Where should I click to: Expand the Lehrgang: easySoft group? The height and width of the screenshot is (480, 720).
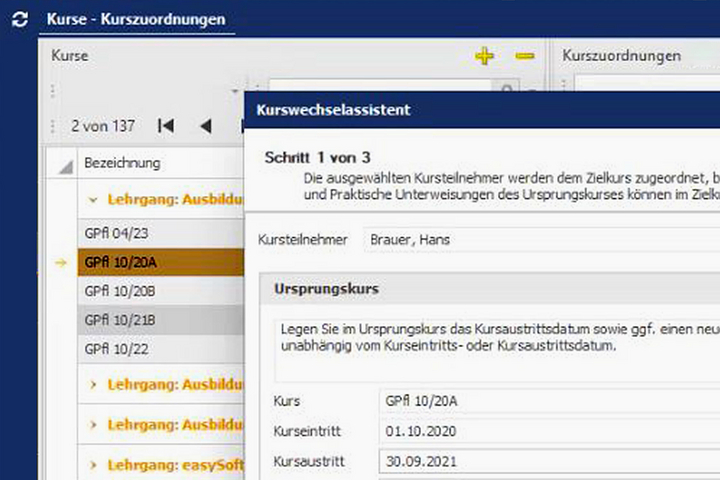pos(93,465)
